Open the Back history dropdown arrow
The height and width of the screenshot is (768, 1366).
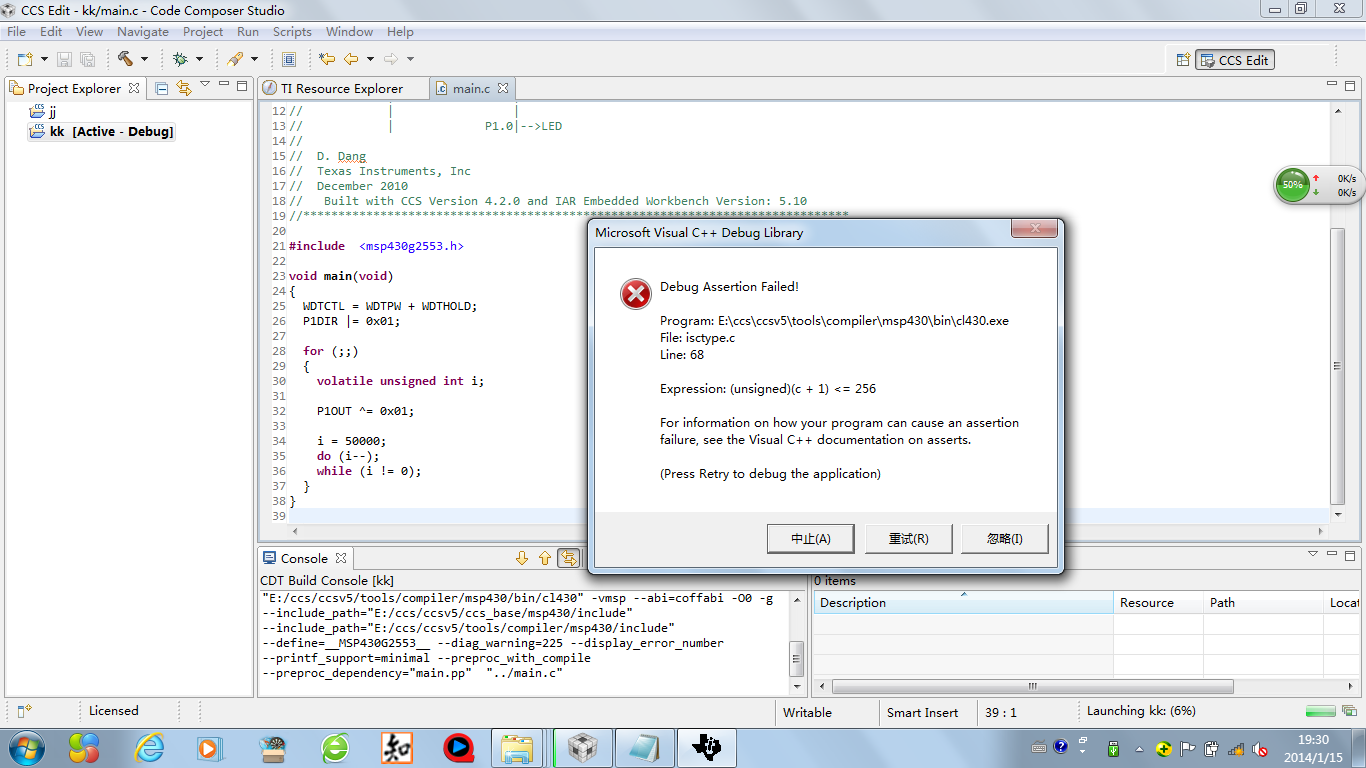tap(370, 59)
